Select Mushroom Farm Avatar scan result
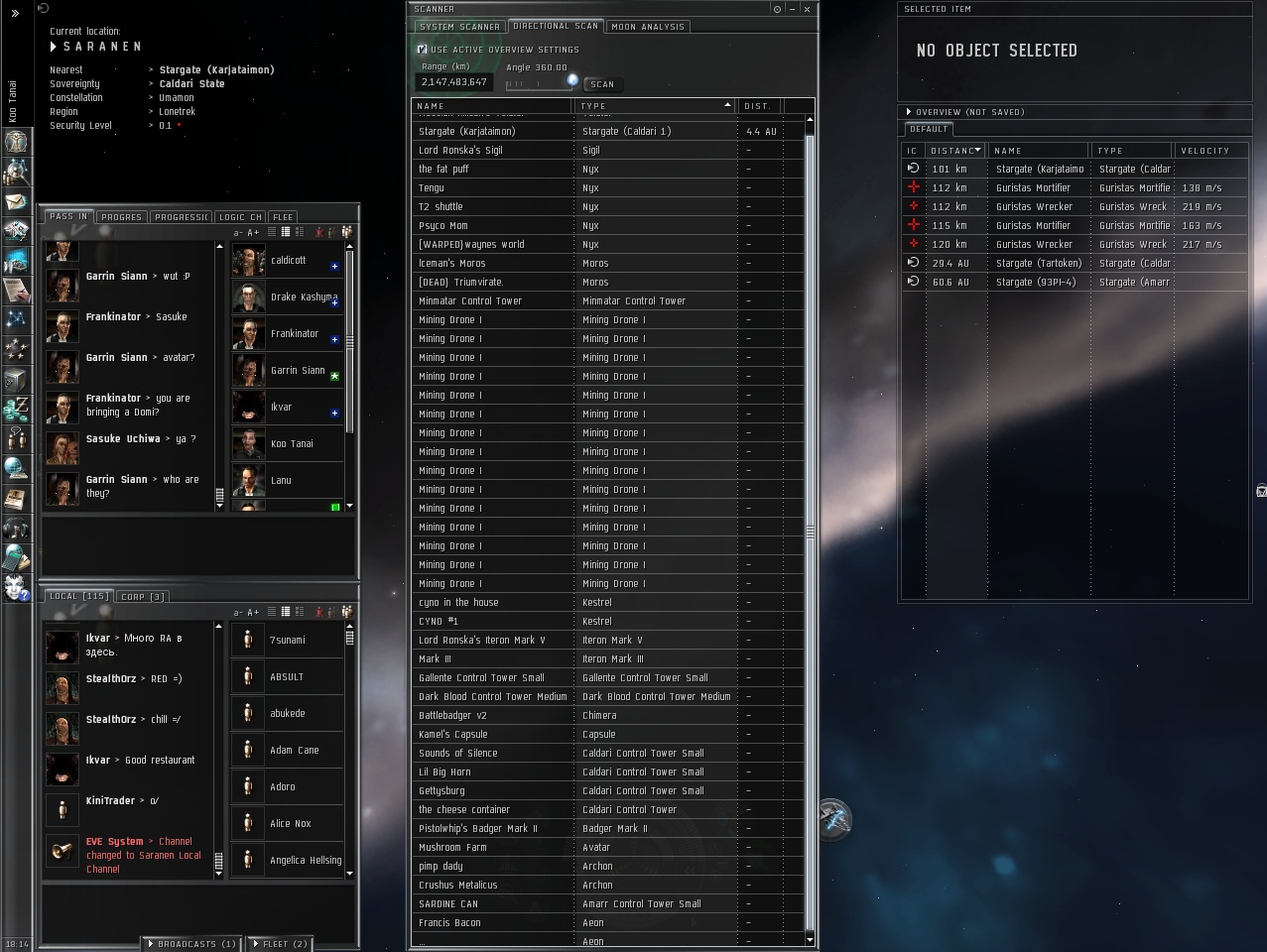 point(609,847)
